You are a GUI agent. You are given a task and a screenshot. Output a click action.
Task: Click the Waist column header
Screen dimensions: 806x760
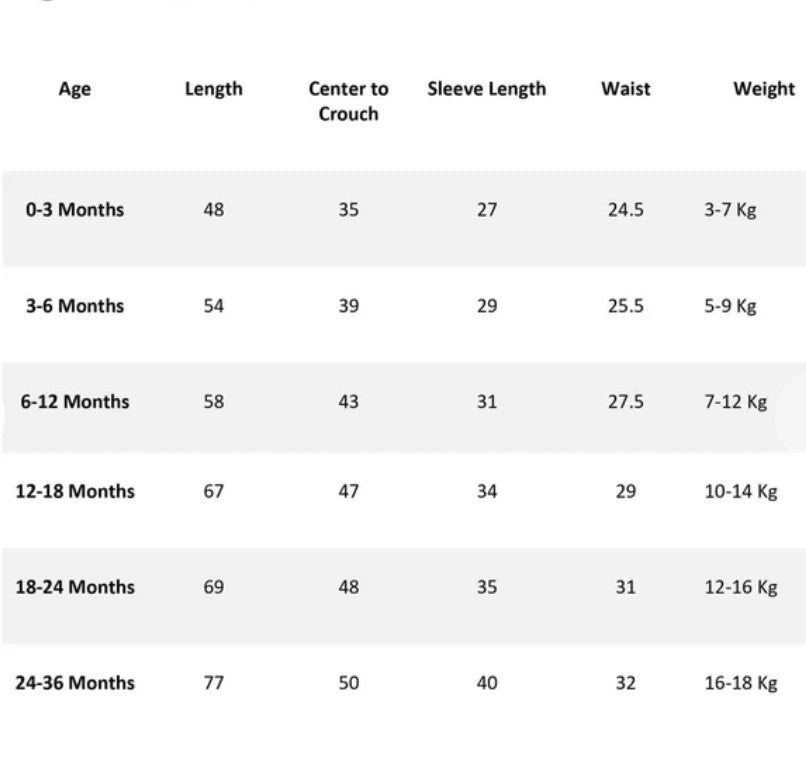click(626, 89)
